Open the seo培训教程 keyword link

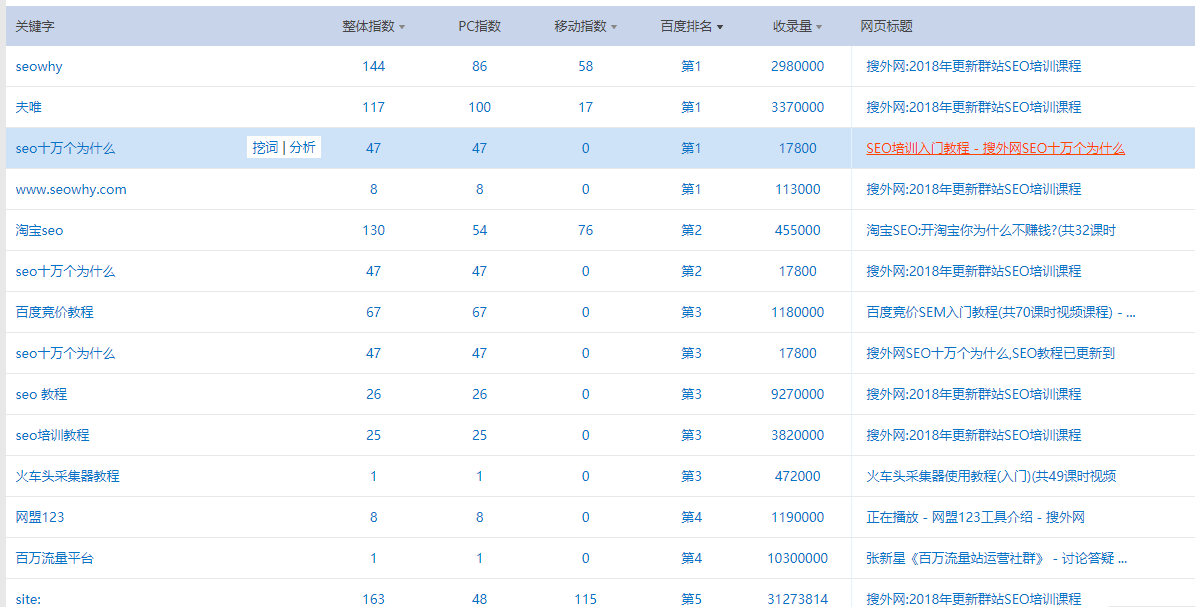53,435
